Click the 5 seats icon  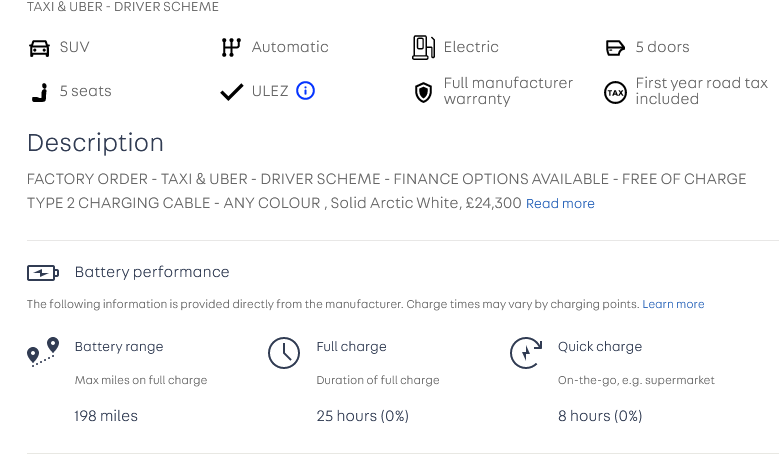(x=39, y=92)
